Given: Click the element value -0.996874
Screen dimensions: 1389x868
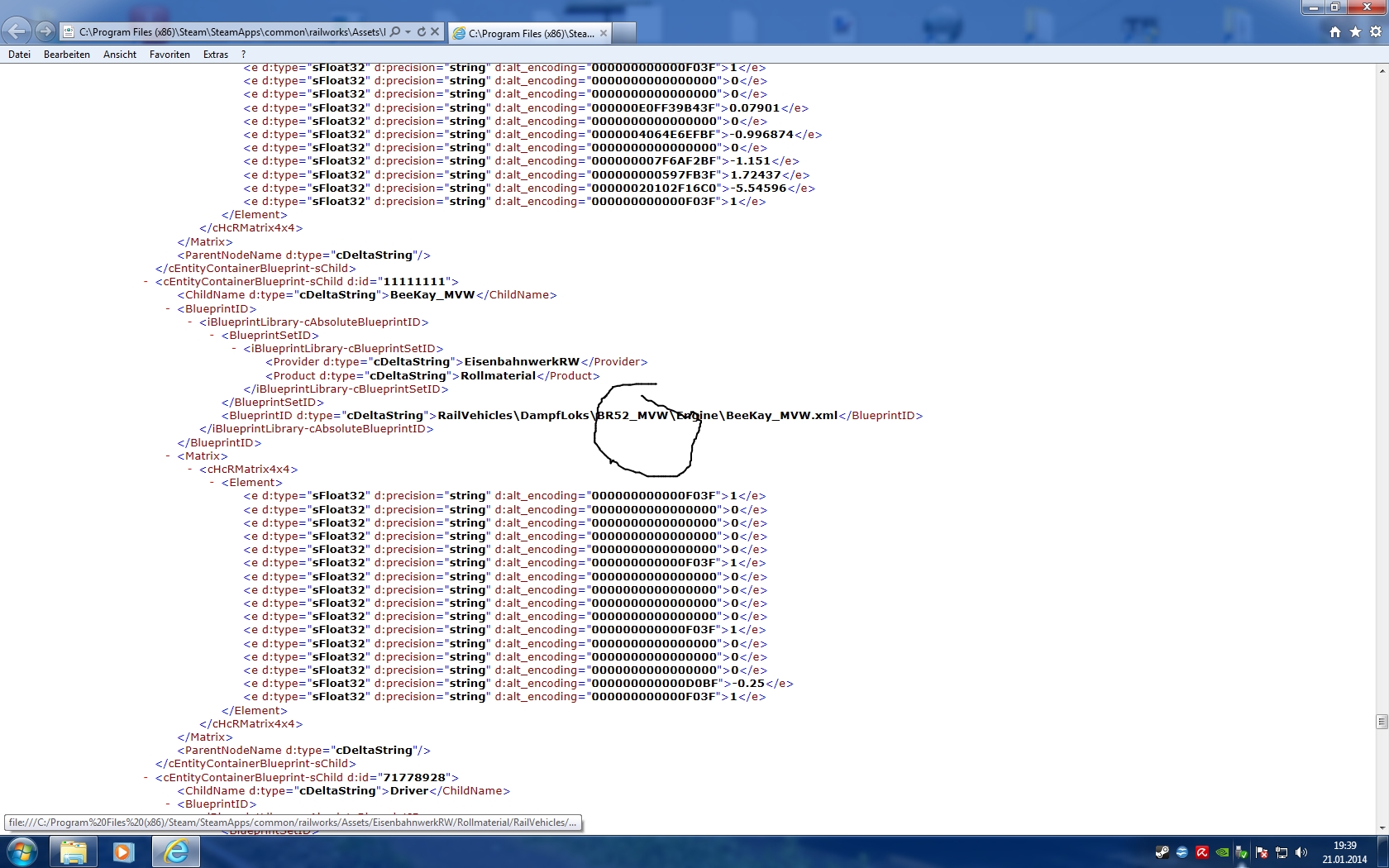Looking at the screenshot, I should (761, 135).
